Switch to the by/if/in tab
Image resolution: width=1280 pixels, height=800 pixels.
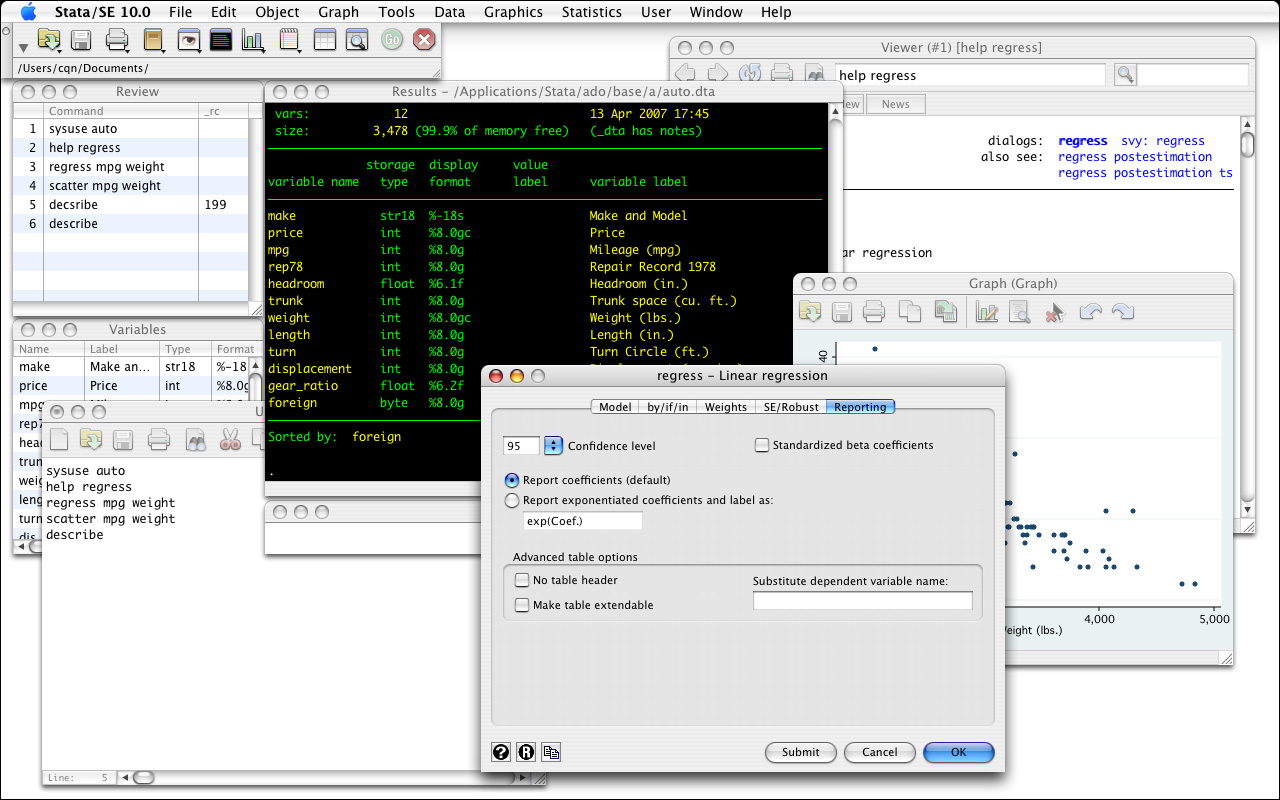667,407
